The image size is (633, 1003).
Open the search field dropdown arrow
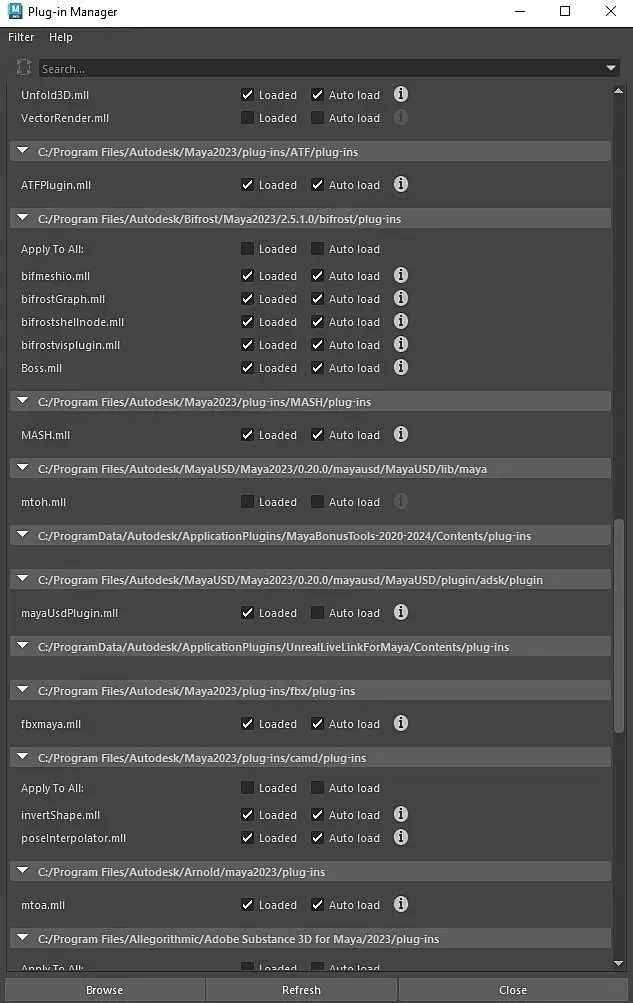[x=611, y=68]
